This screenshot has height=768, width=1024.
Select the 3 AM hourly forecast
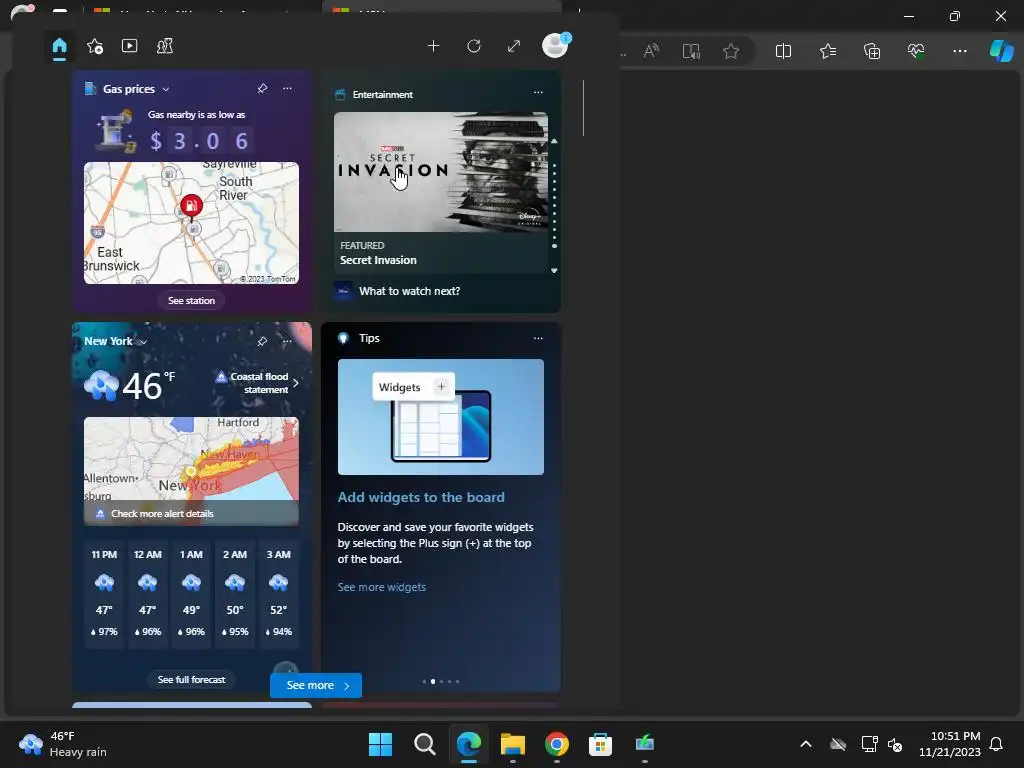(x=279, y=594)
